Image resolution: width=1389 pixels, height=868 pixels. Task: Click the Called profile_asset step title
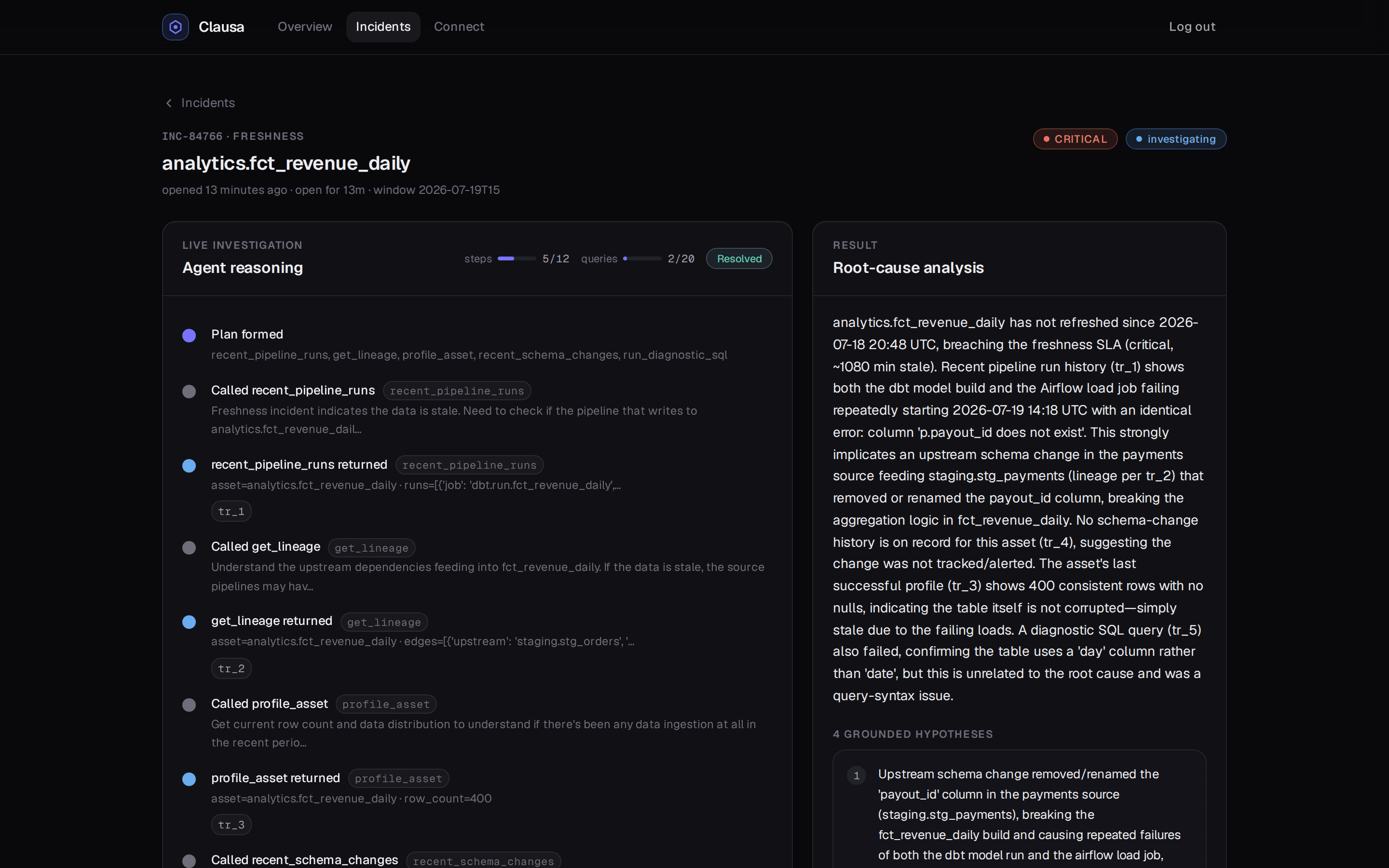[269, 703]
